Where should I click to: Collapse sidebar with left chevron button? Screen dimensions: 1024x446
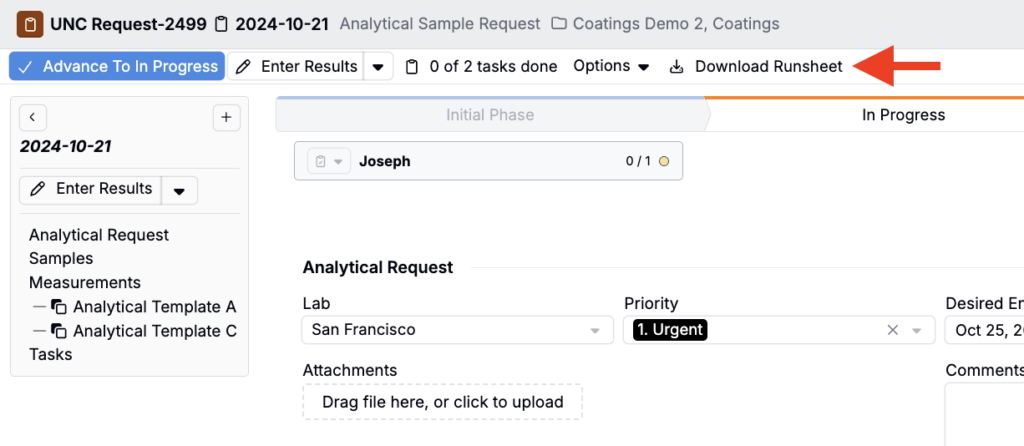33,118
